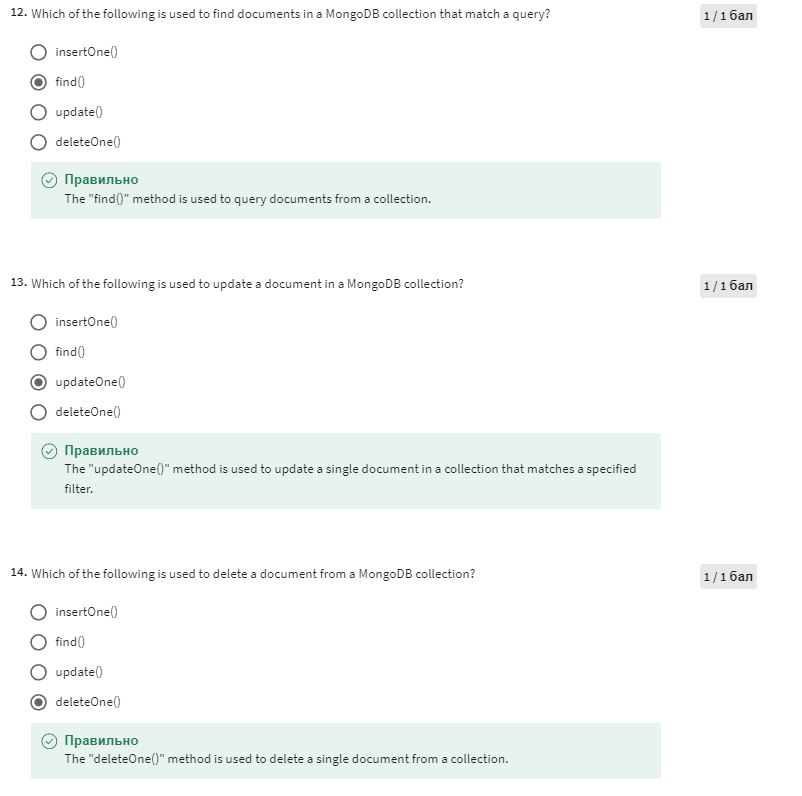802x796 pixels.
Task: Select find() option in question 12
Action: point(38,82)
